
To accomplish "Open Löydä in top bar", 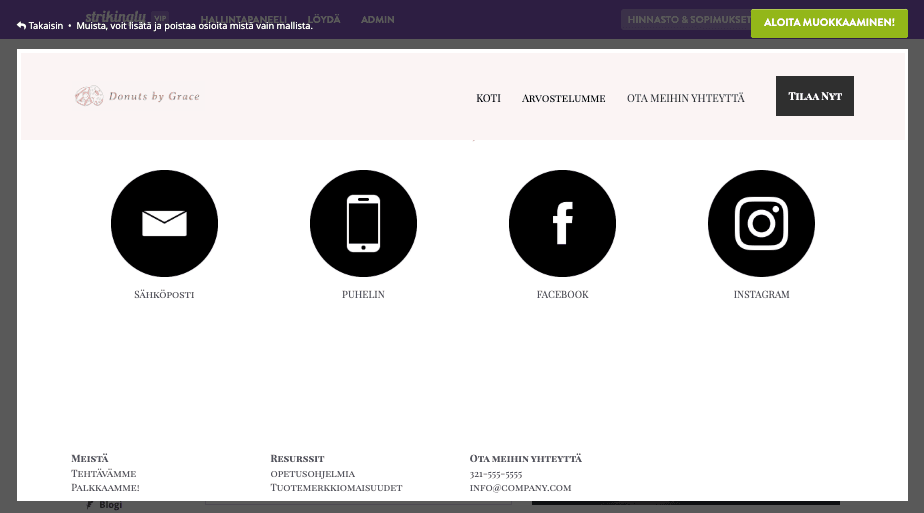I will (324, 19).
